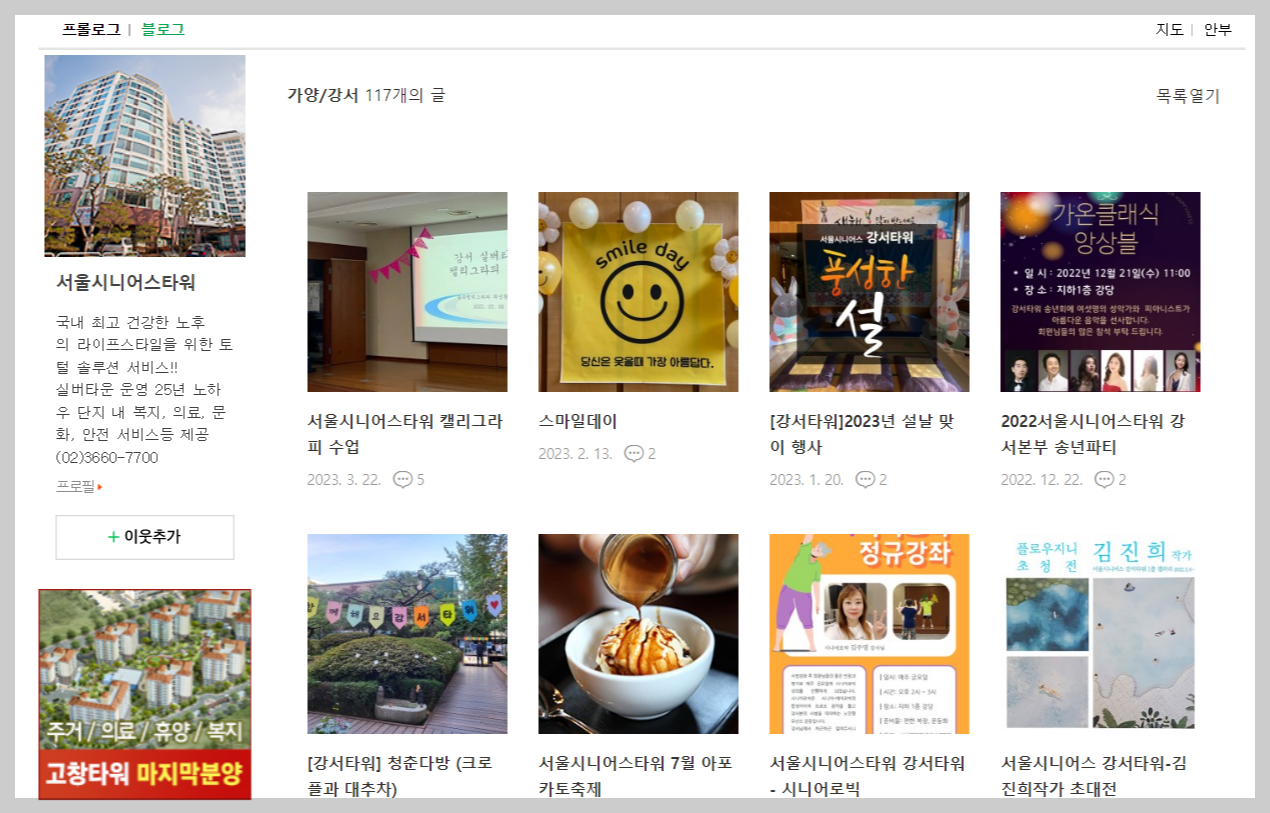This screenshot has height=813, width=1270.
Task: Open post 서울시니어스타워 강서타워 - 시니어로빅
Action: [867, 776]
